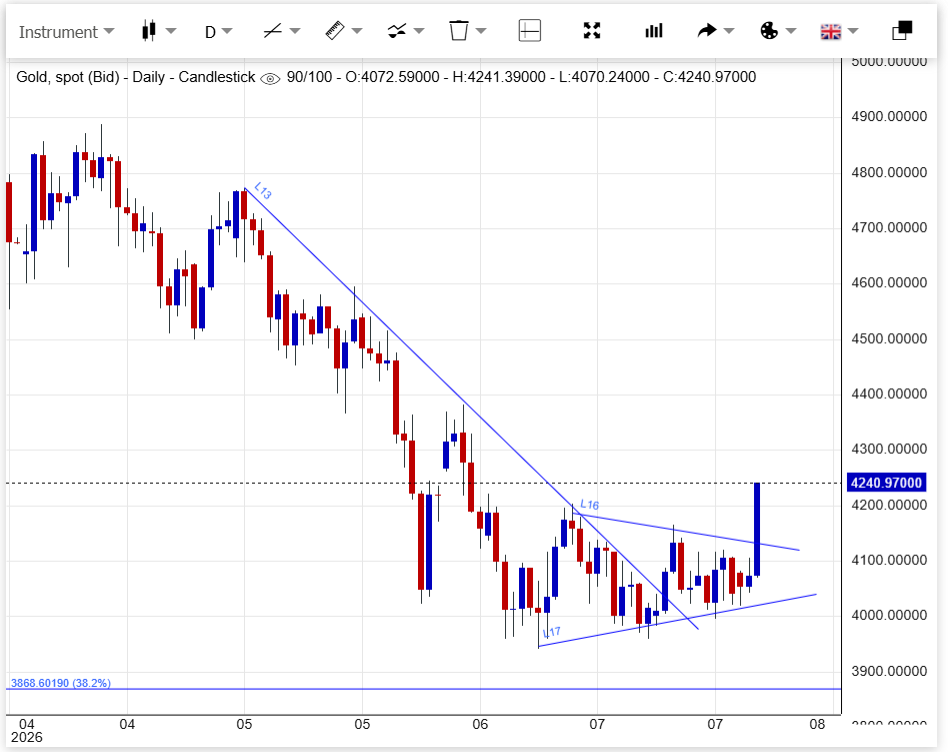Select the trend line drawing tool
The width and height of the screenshot is (948, 752).
pyautogui.click(x=273, y=30)
